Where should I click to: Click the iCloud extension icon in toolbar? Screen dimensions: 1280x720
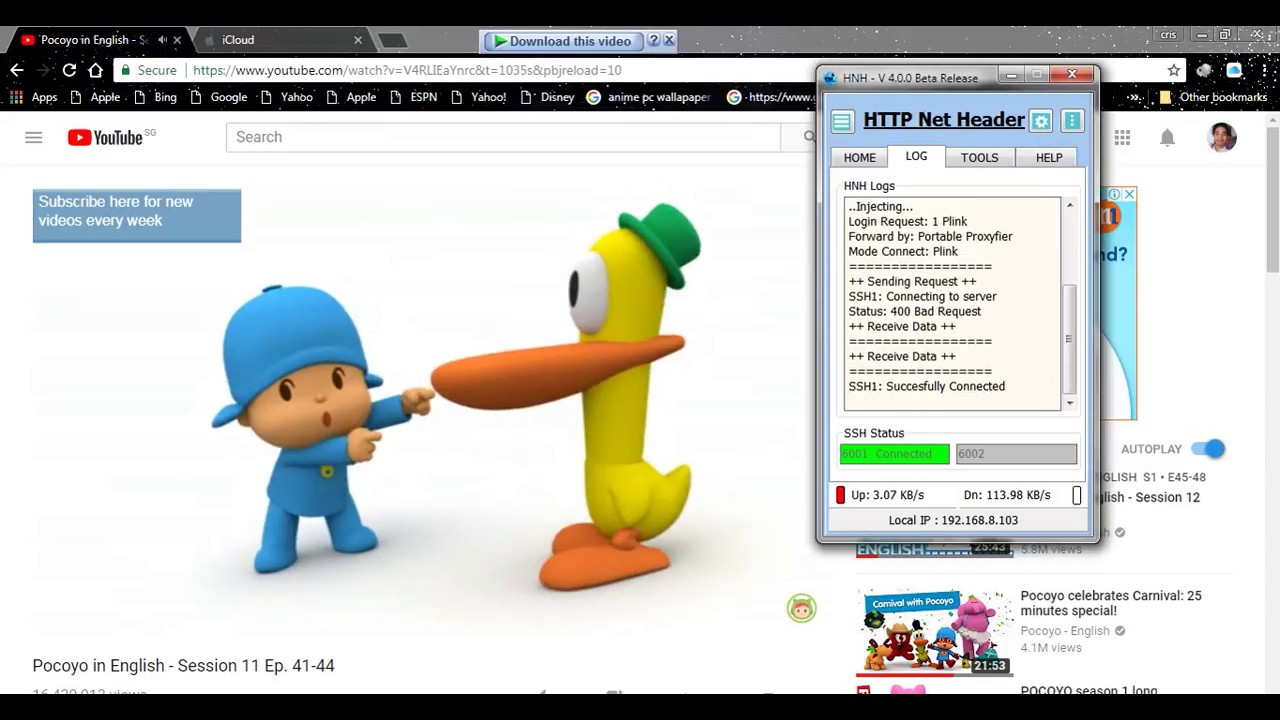click(1234, 70)
